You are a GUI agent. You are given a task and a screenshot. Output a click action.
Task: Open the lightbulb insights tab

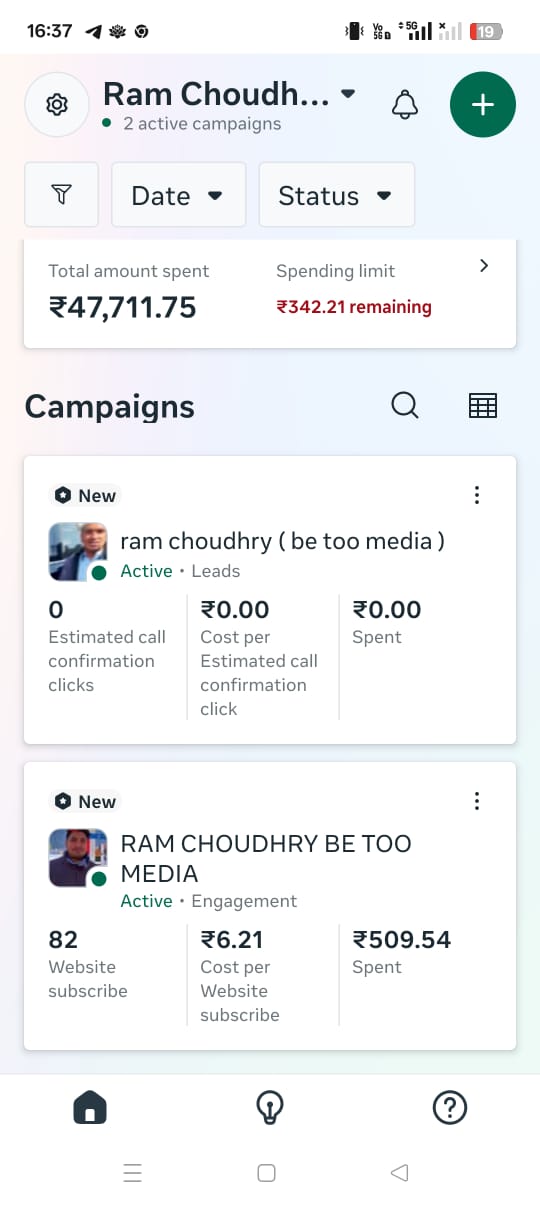click(270, 1107)
